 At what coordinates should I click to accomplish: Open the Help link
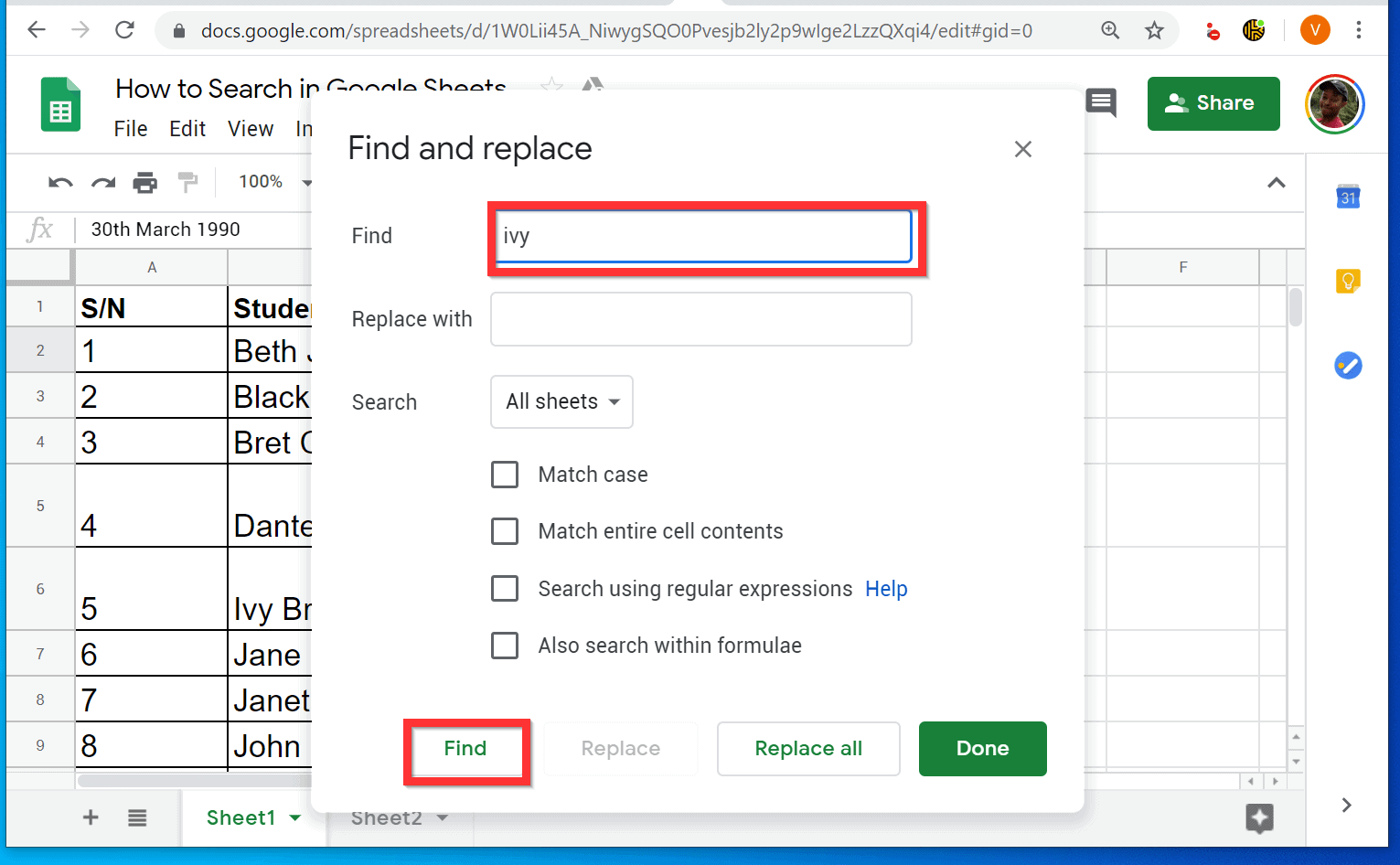pos(886,589)
